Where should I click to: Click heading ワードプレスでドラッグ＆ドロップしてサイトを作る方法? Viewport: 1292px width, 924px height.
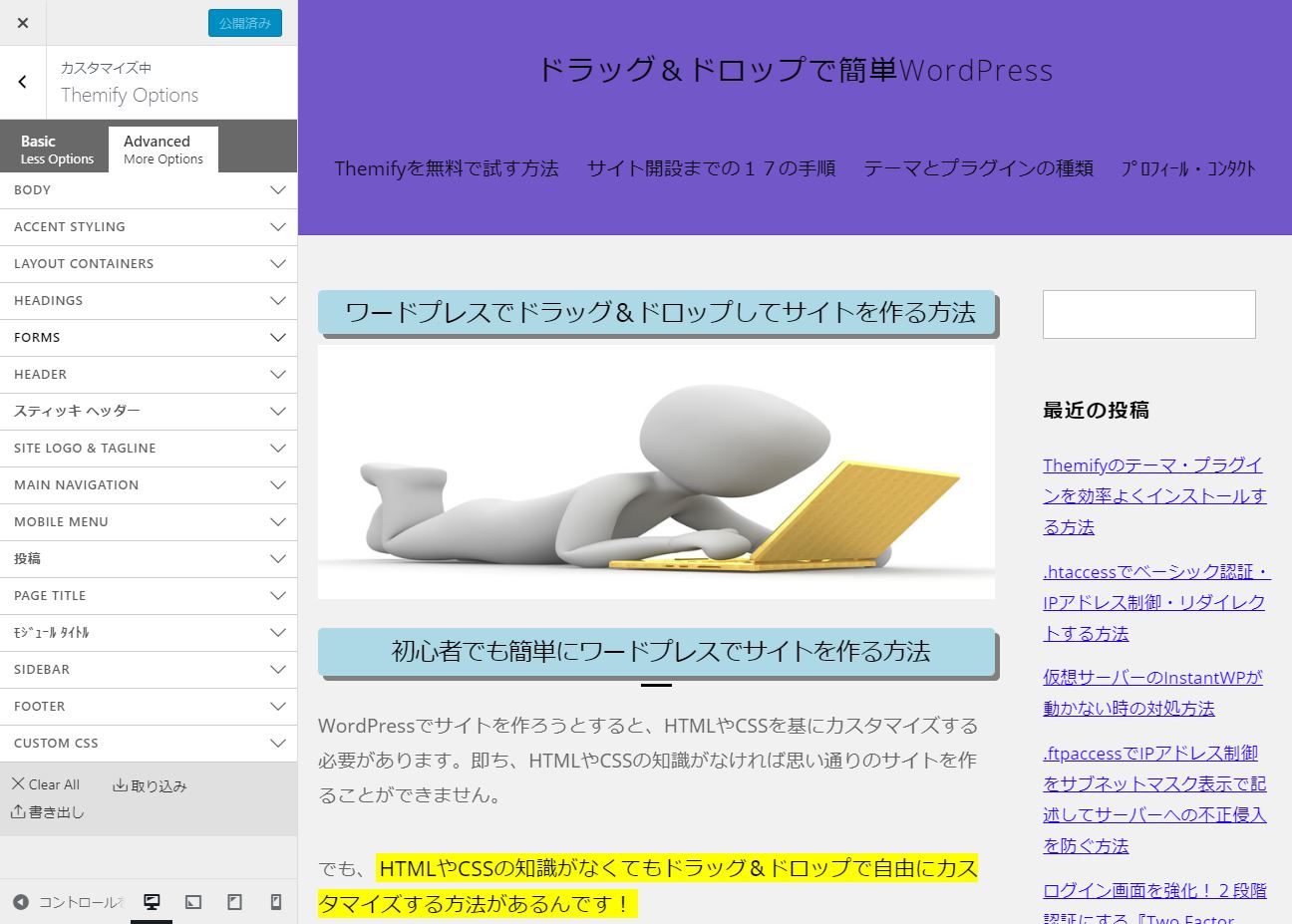click(x=657, y=312)
